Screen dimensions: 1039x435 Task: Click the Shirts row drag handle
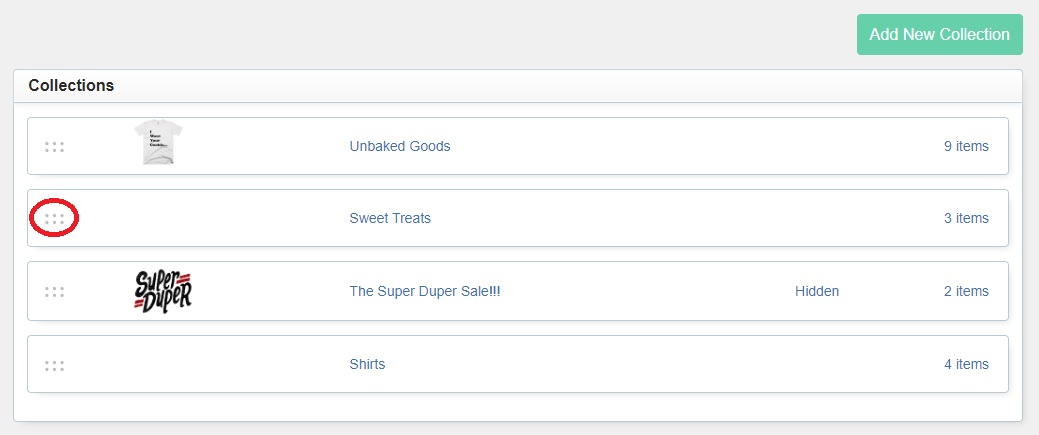click(54, 365)
